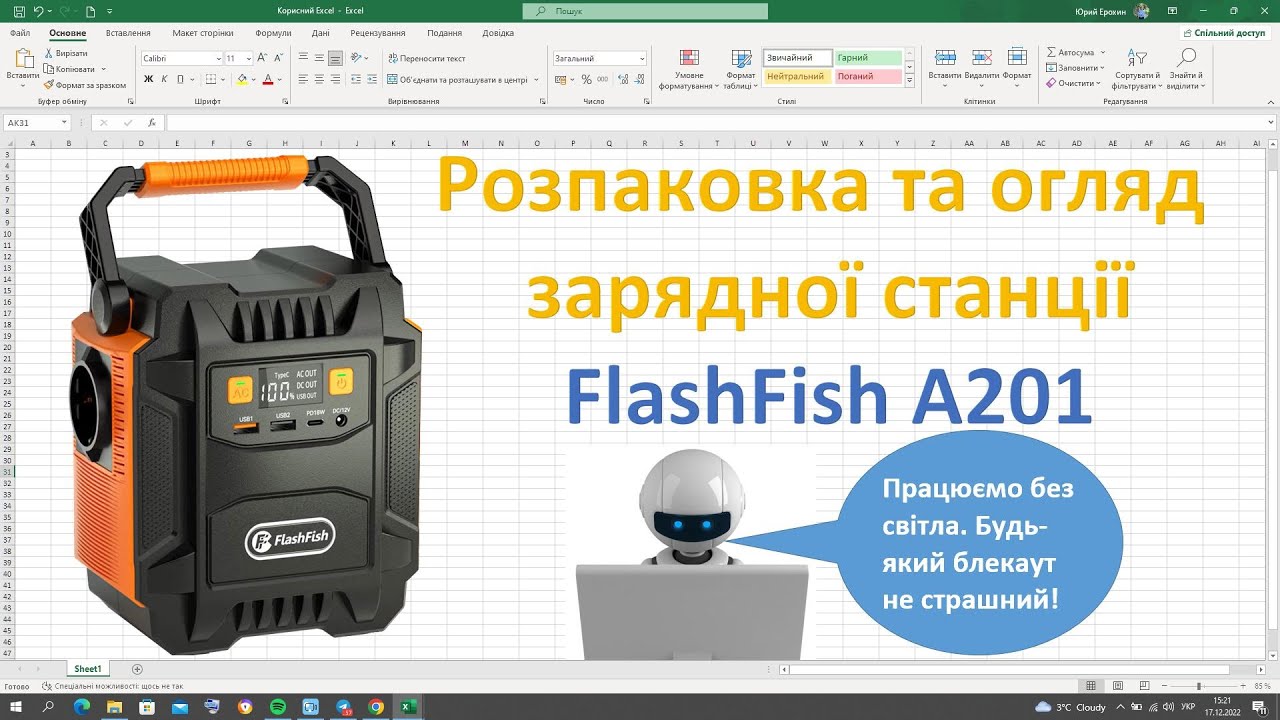
Task: Add a new sheet with plus button
Action: [x=137, y=669]
